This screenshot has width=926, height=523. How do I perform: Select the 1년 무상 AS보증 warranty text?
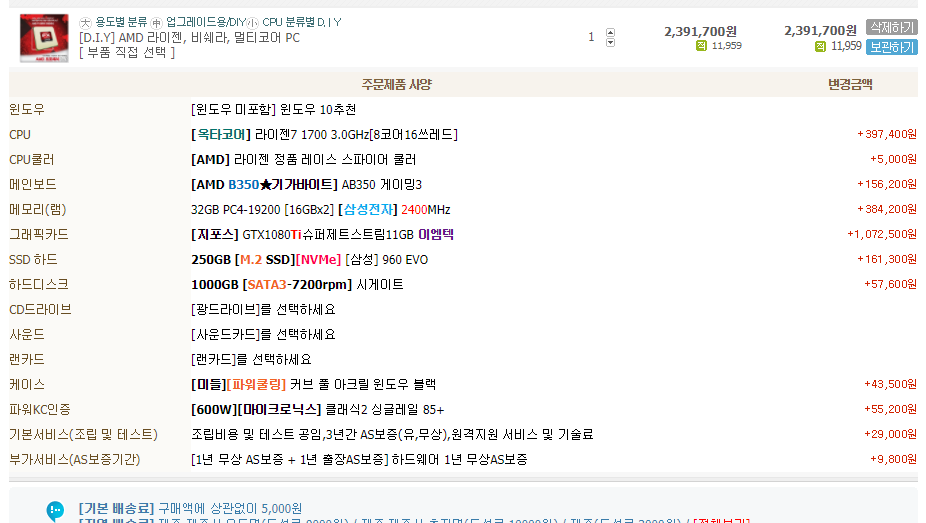click(359, 459)
